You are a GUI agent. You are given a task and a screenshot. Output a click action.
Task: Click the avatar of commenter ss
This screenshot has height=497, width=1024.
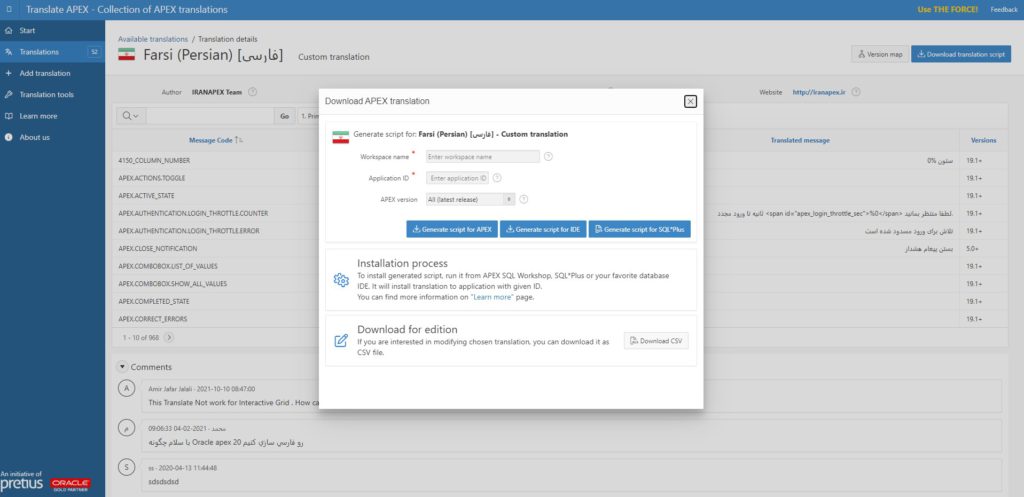pos(127,468)
